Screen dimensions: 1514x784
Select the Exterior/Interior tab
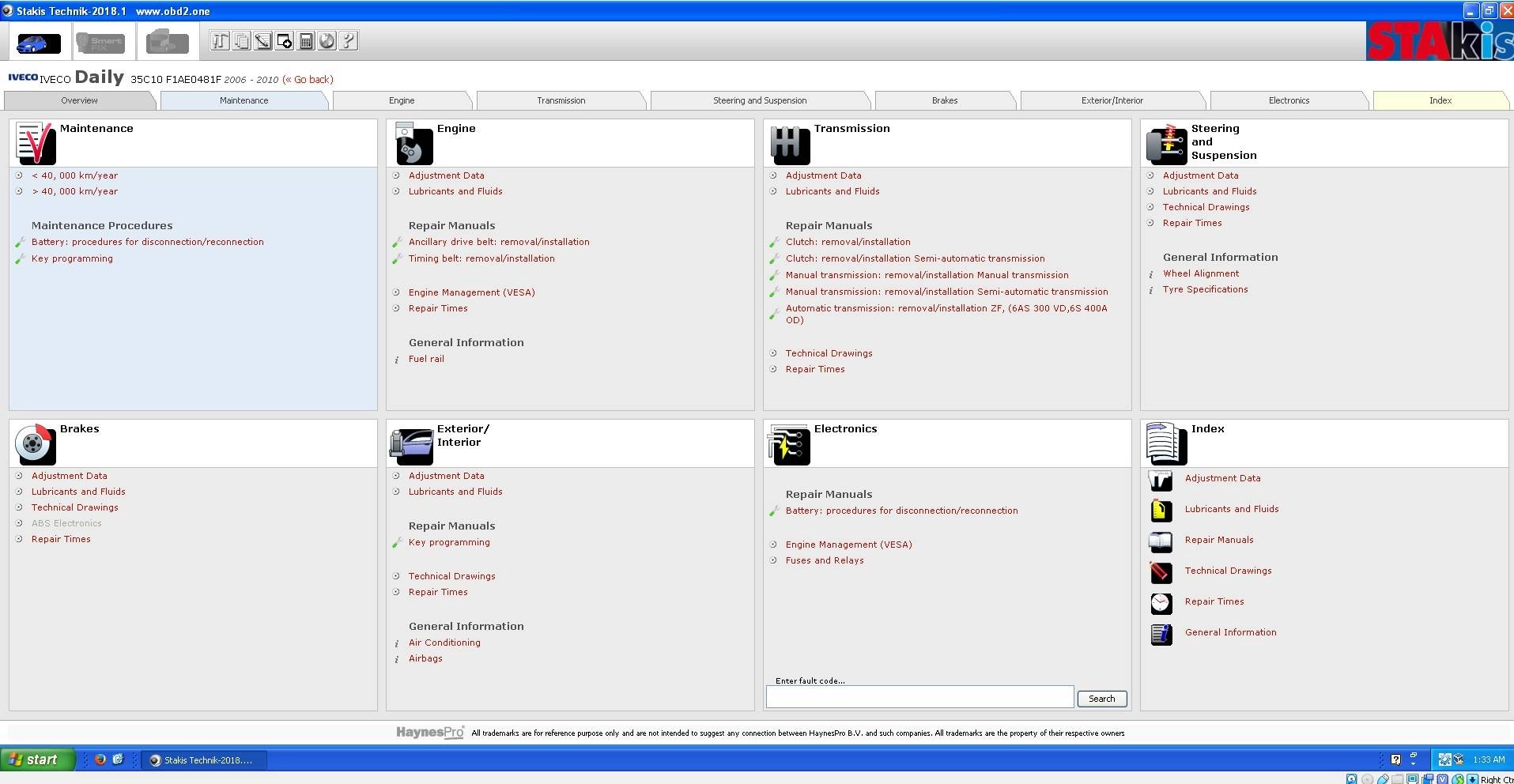(x=1112, y=100)
